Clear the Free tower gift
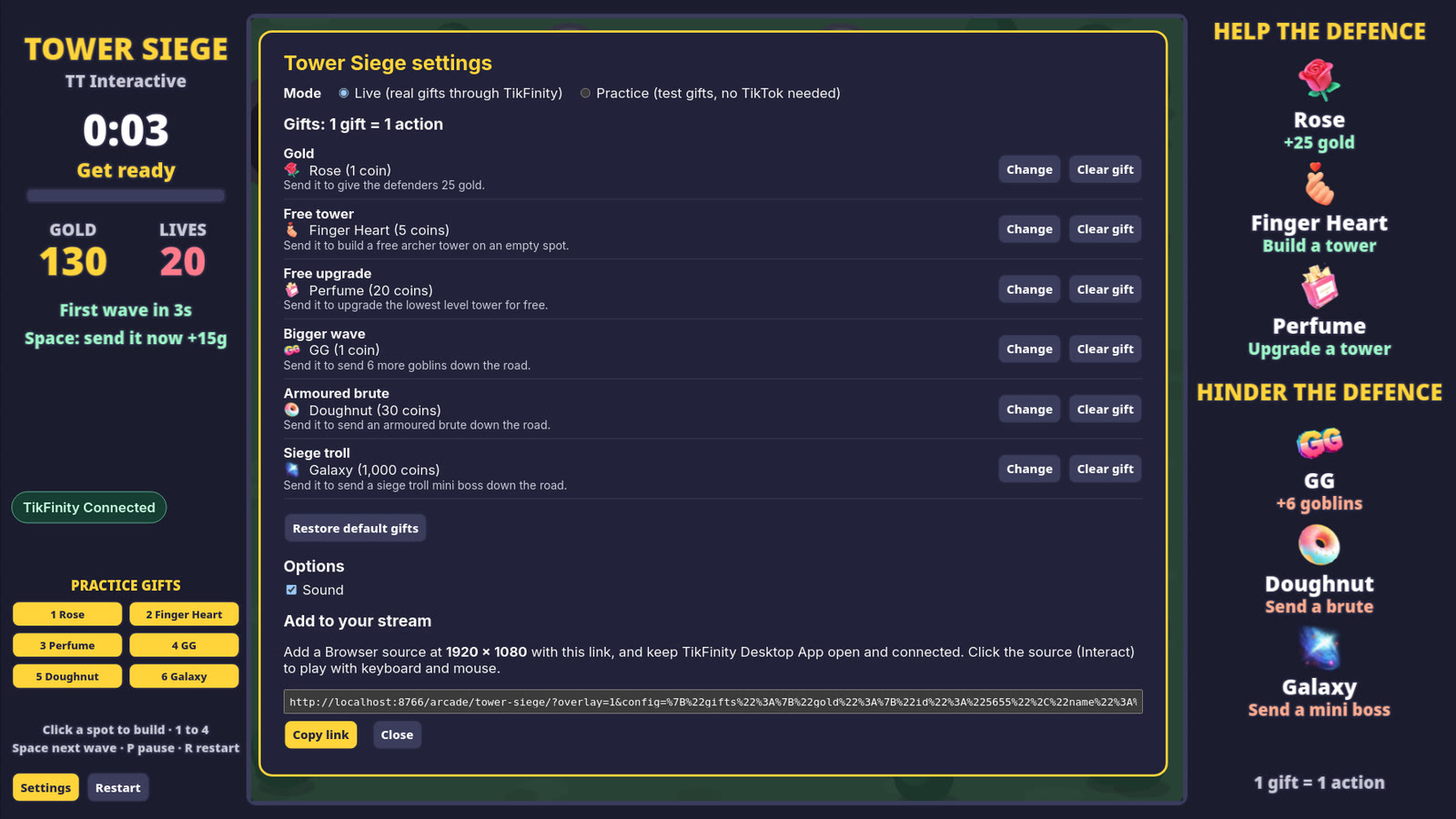 click(x=1105, y=229)
